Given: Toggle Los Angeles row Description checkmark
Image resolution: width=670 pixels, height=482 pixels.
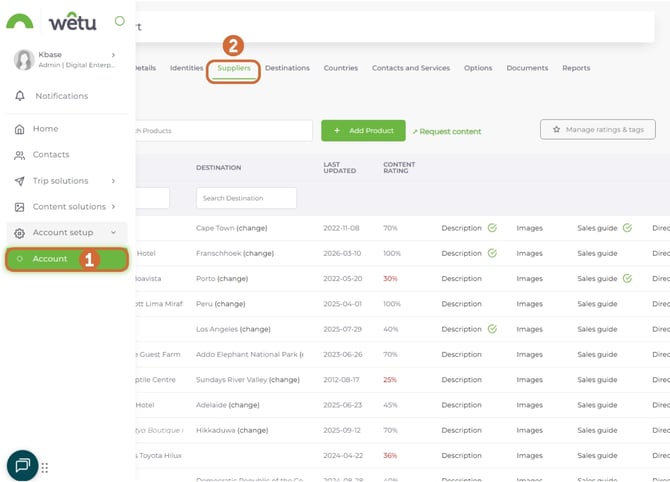Looking at the screenshot, I should (x=492, y=329).
